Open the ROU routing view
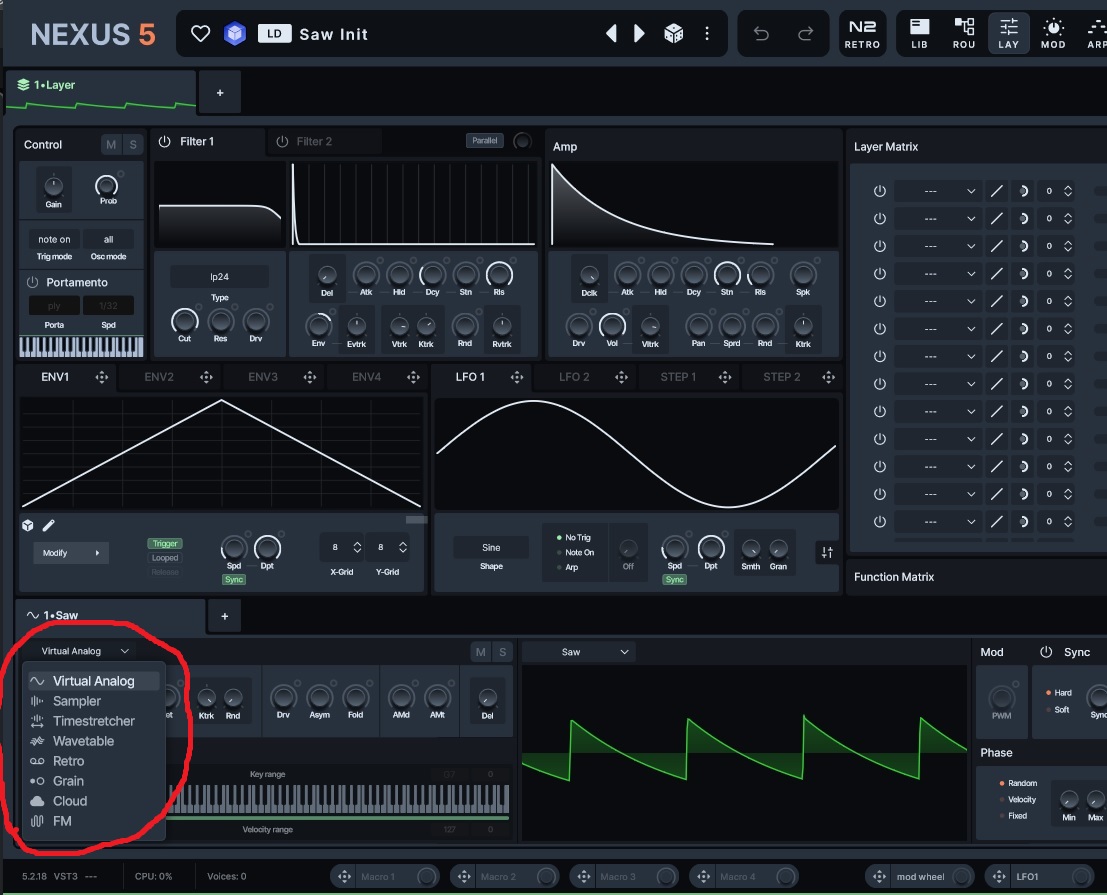The image size is (1107, 895). (x=964, y=33)
